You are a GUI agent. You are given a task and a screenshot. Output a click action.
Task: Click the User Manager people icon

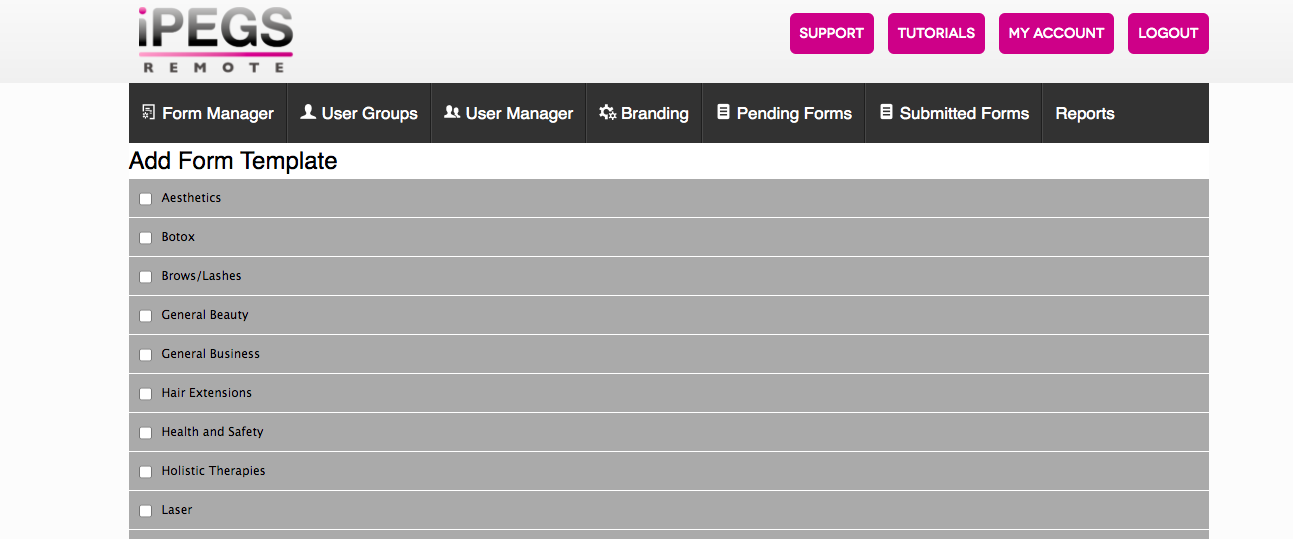point(452,112)
